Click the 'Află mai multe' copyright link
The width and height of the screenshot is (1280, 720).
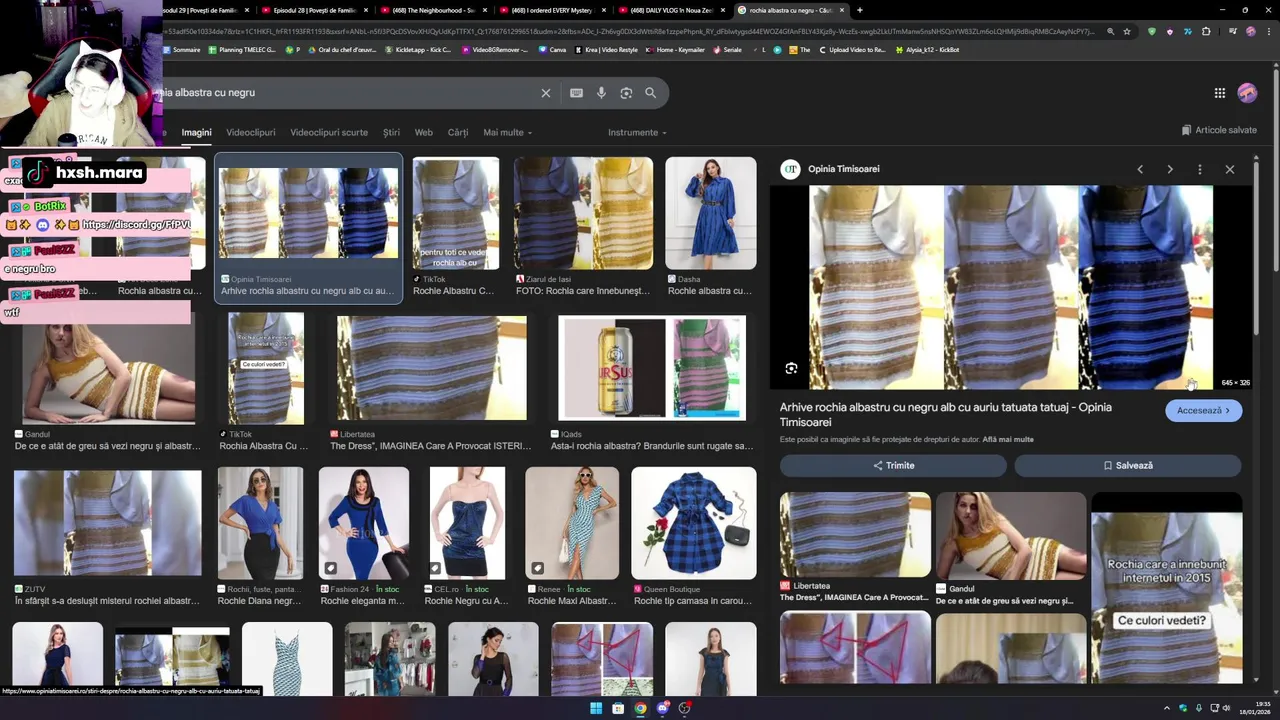pos(1008,439)
